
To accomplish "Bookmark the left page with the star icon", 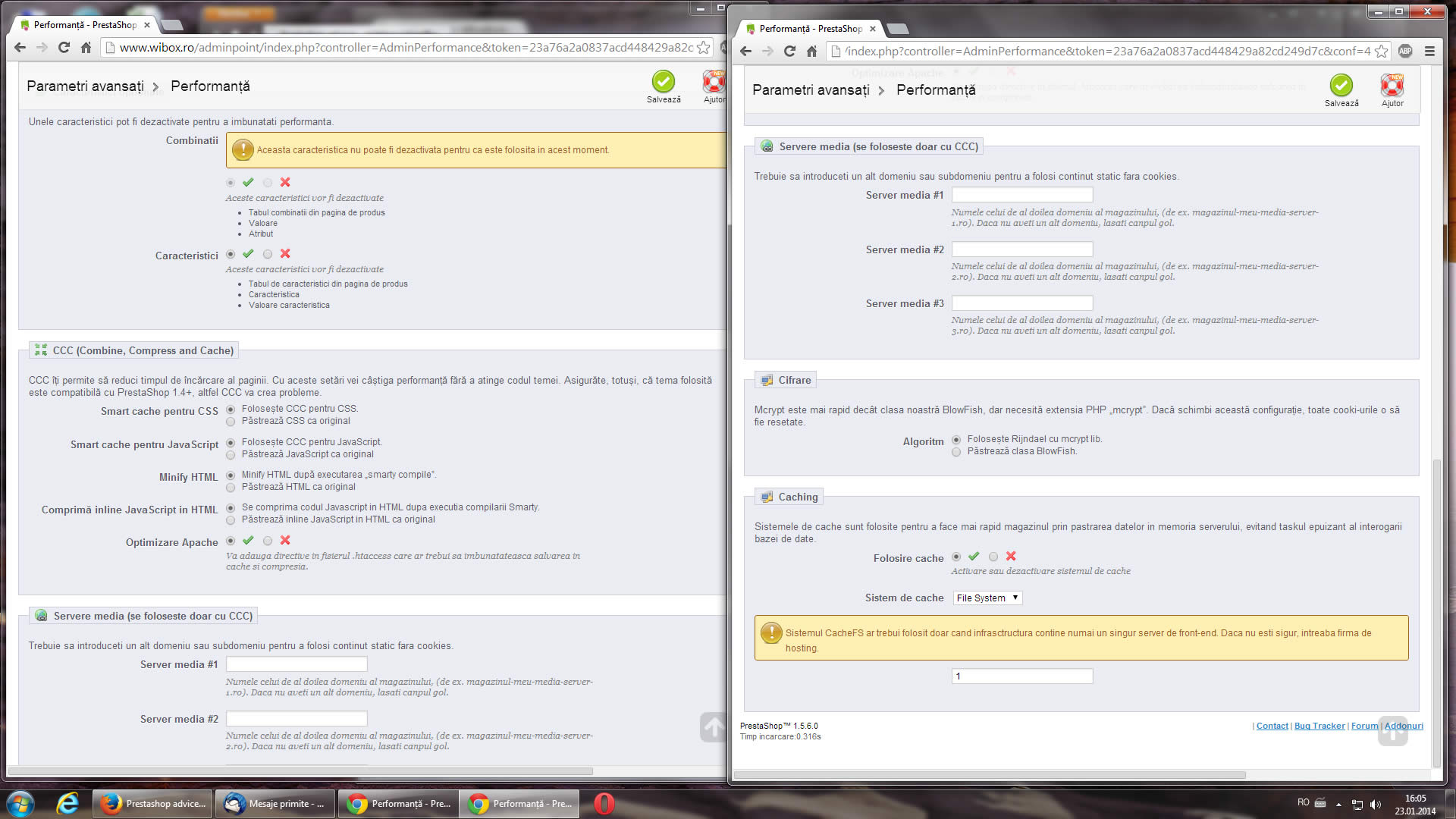I will click(x=704, y=48).
